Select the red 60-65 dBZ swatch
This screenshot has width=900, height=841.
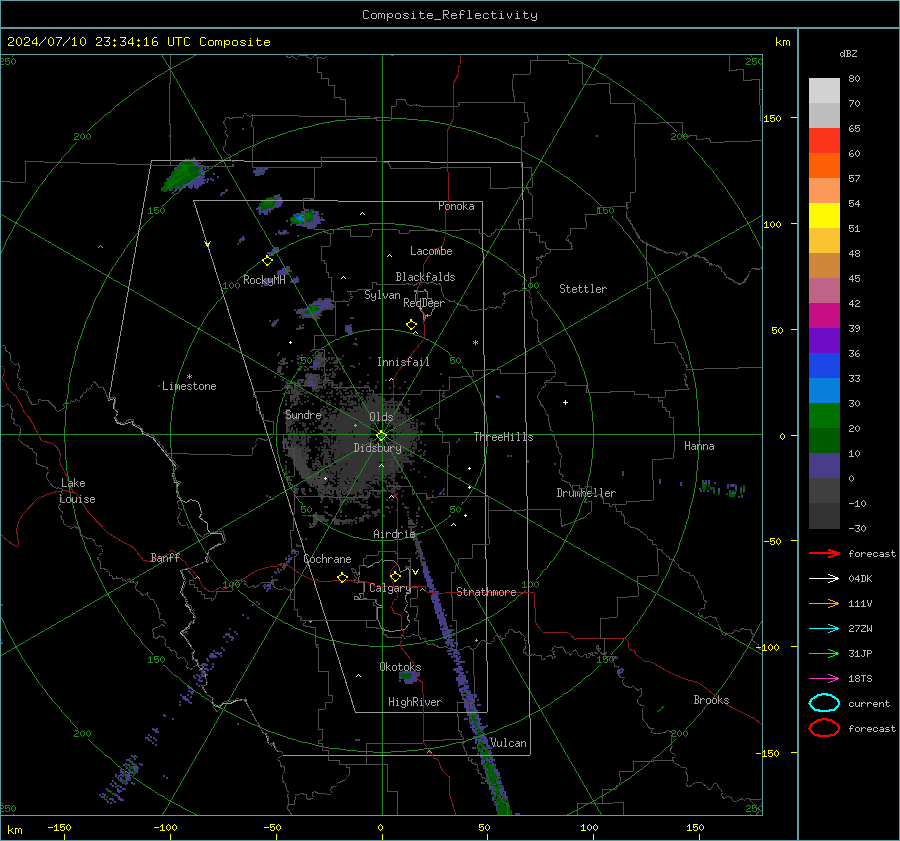(x=824, y=141)
